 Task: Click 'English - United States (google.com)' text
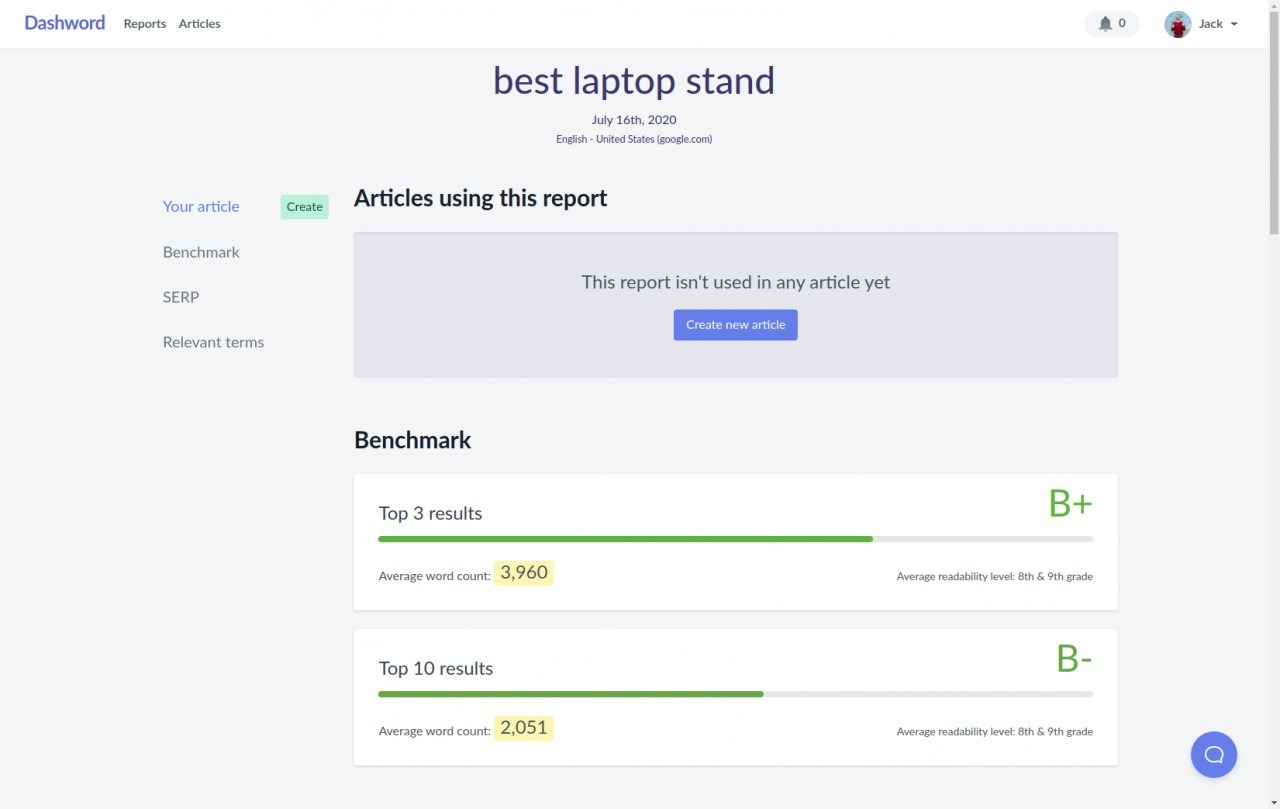pos(634,139)
